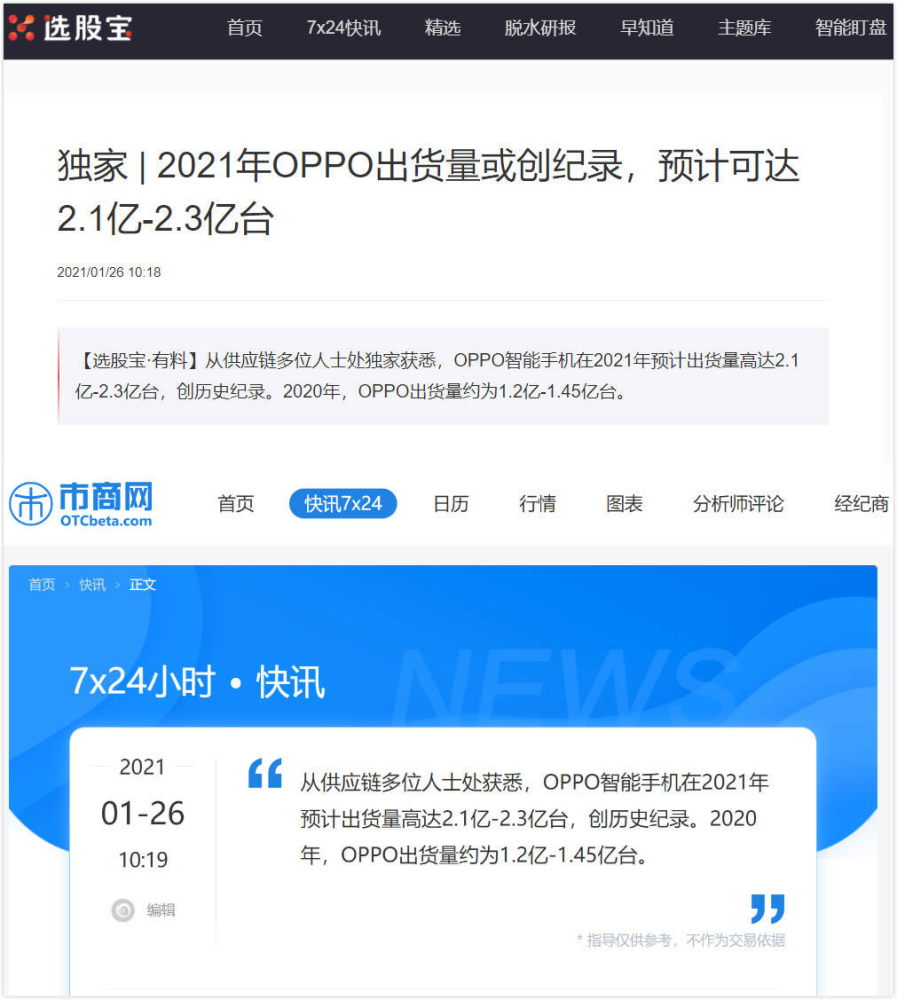Viewport: 897px width, 1000px height.
Task: Open the 脱水研报 page
Action: [x=540, y=28]
